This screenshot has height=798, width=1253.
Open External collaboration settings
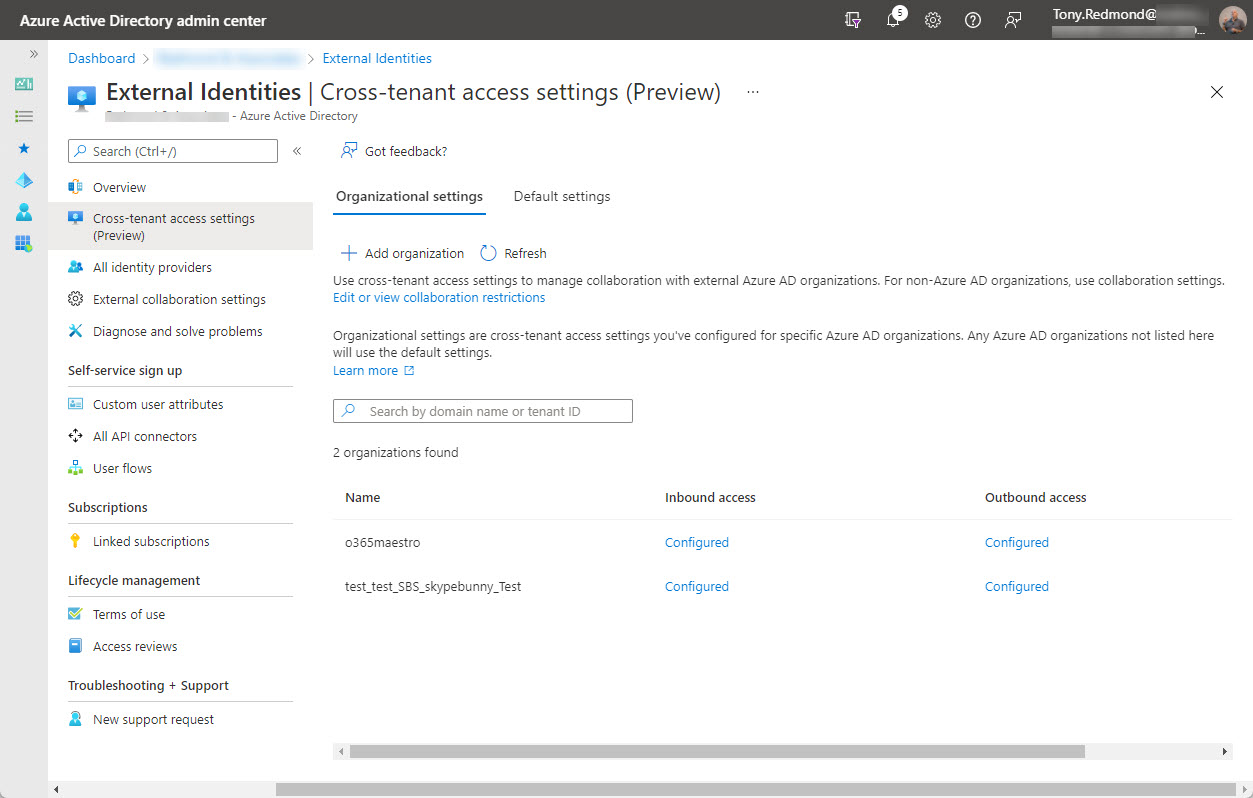tap(180, 299)
